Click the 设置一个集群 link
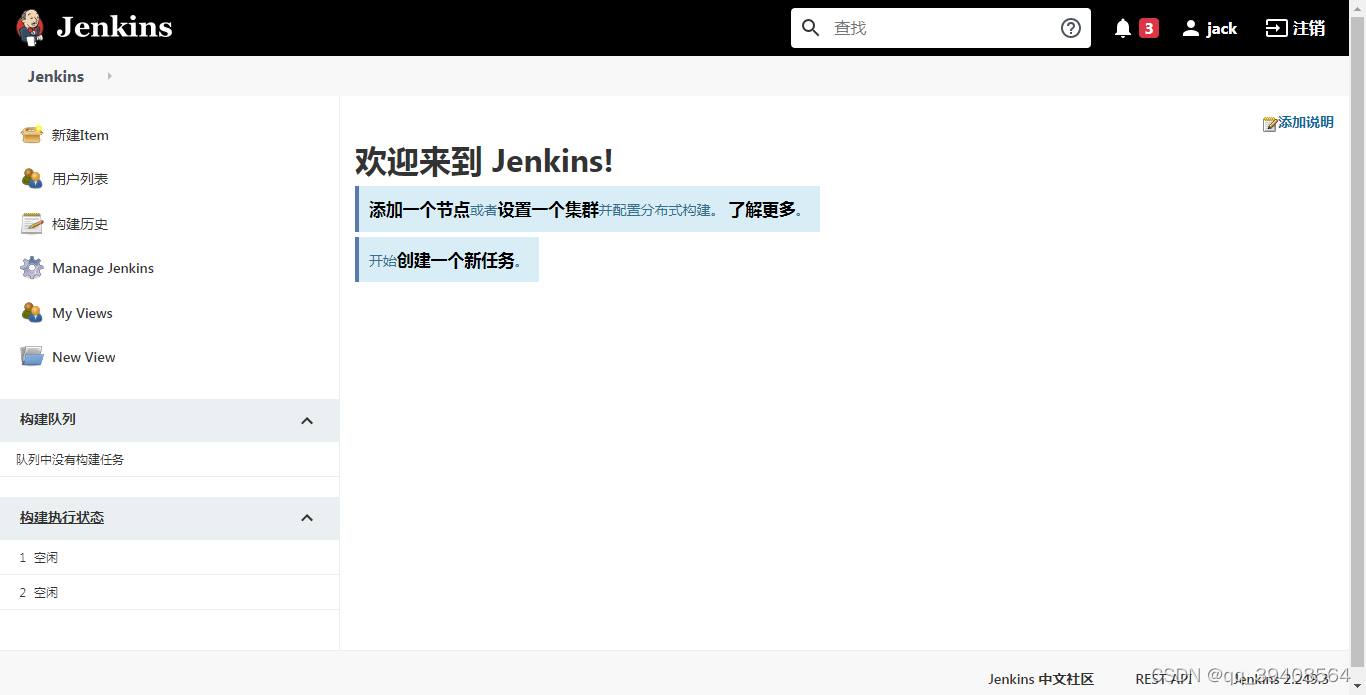1366x695 pixels. tap(548, 209)
